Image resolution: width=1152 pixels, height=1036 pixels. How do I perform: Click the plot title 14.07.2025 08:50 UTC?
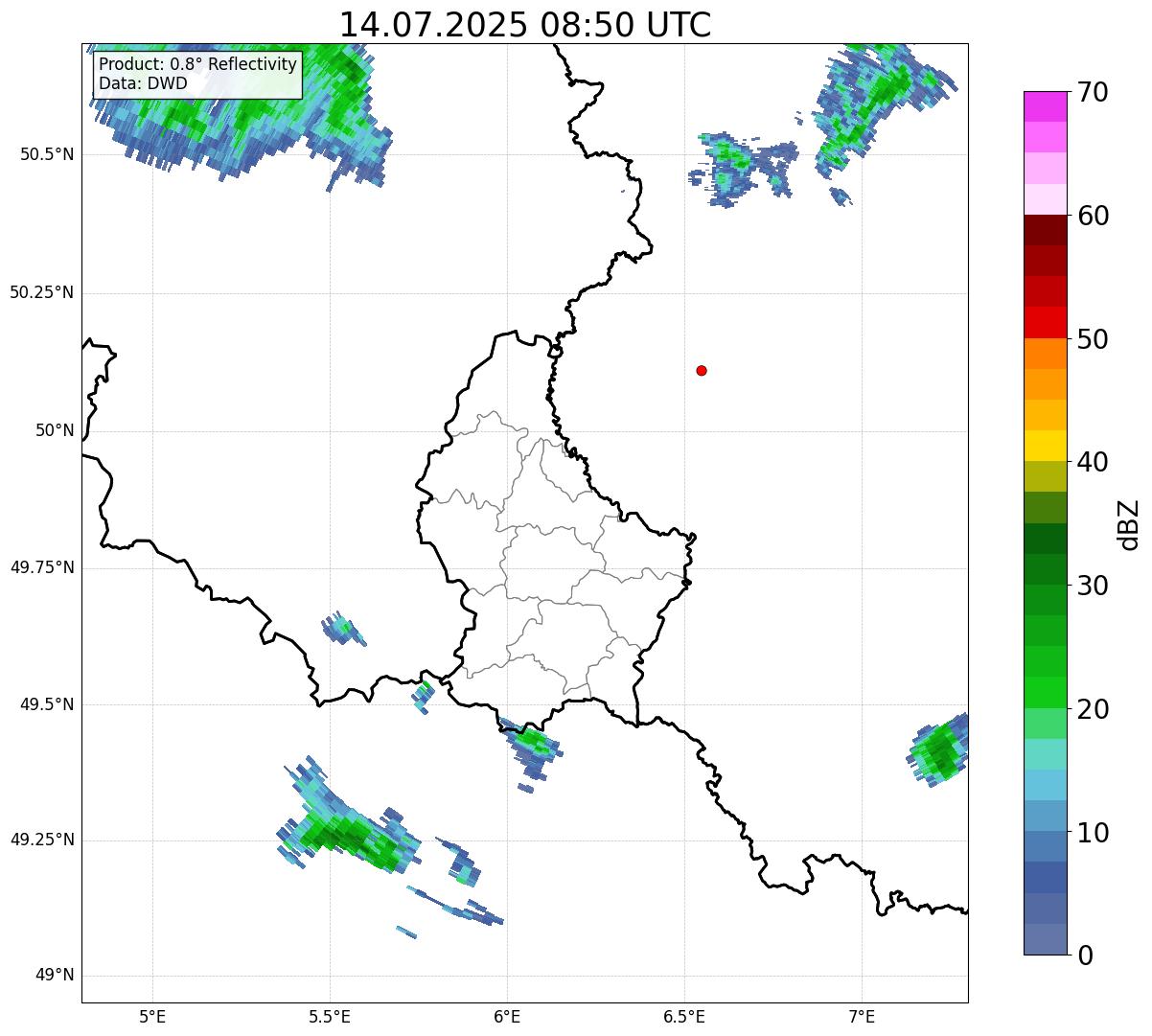(x=525, y=24)
